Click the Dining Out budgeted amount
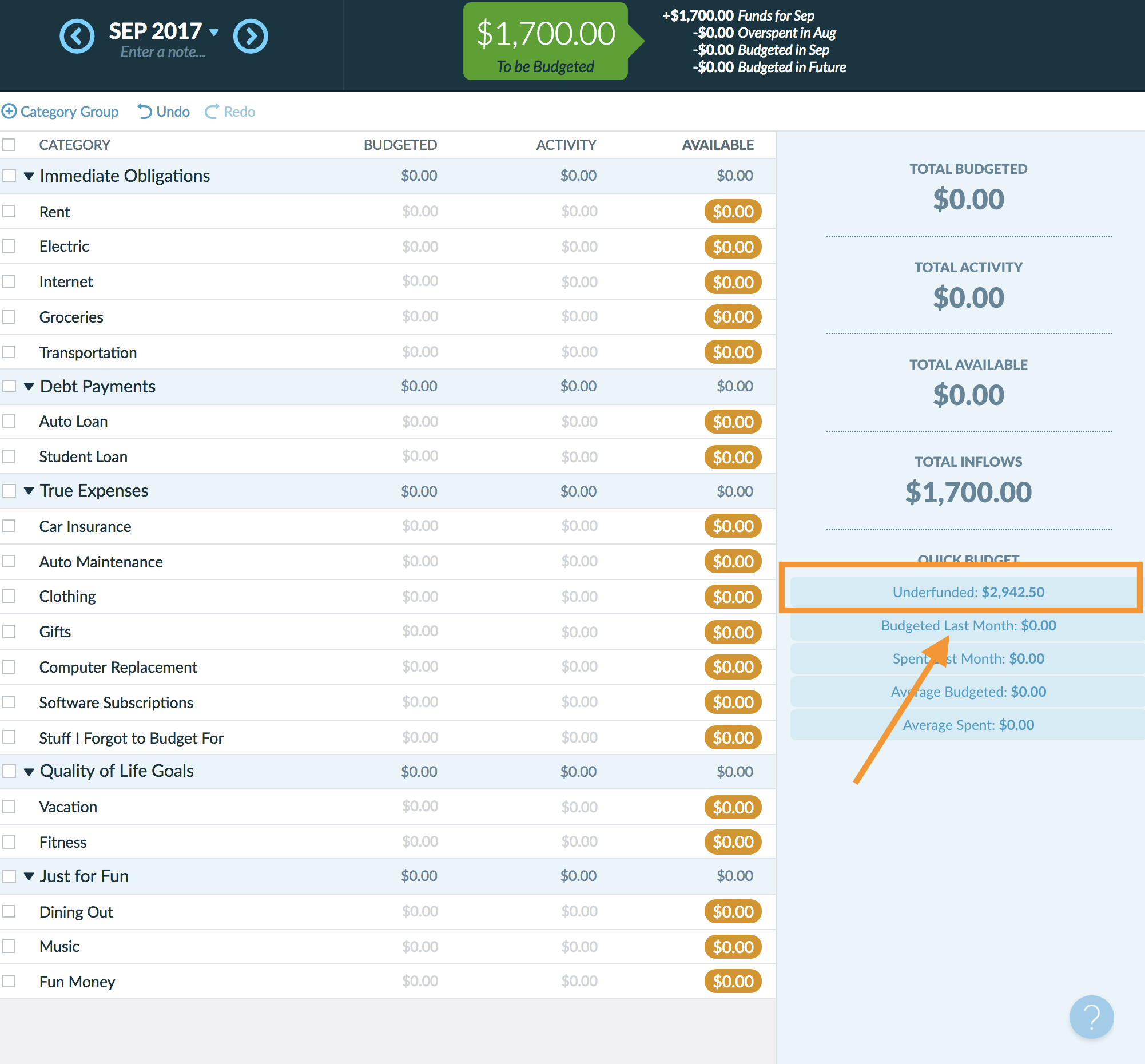 (420, 911)
